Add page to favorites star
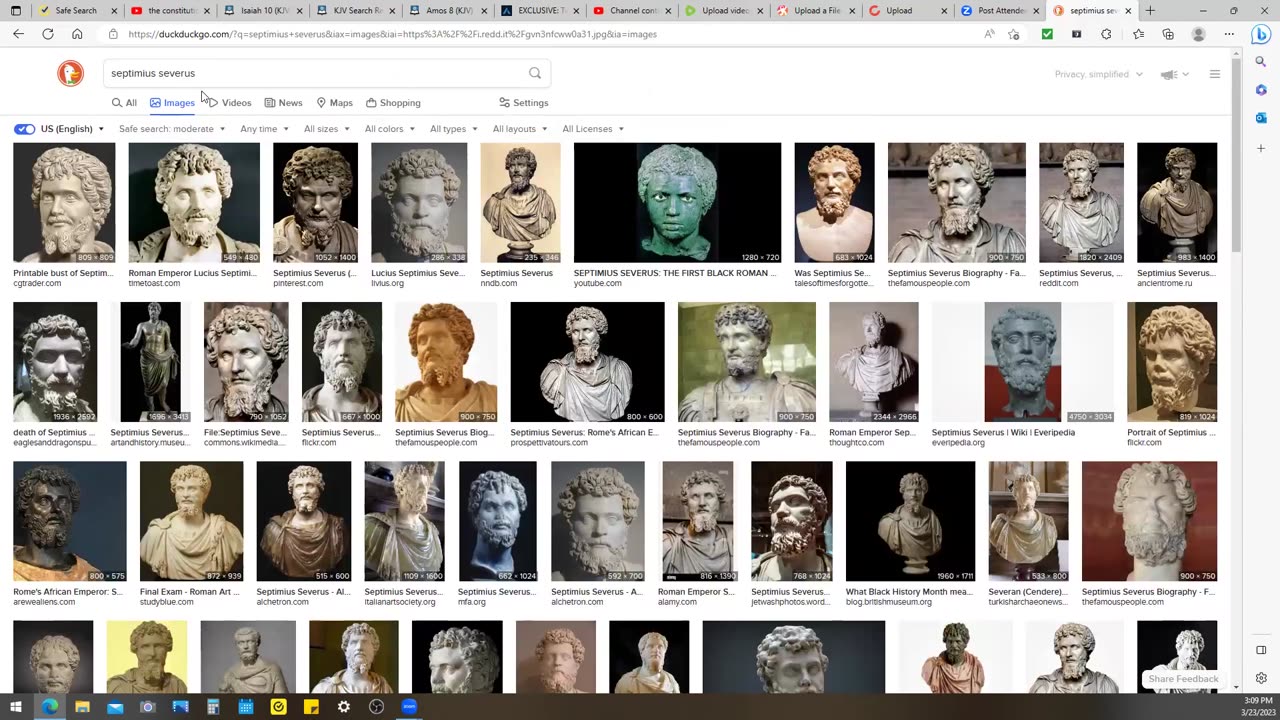This screenshot has width=1280, height=720. pos(1014,34)
